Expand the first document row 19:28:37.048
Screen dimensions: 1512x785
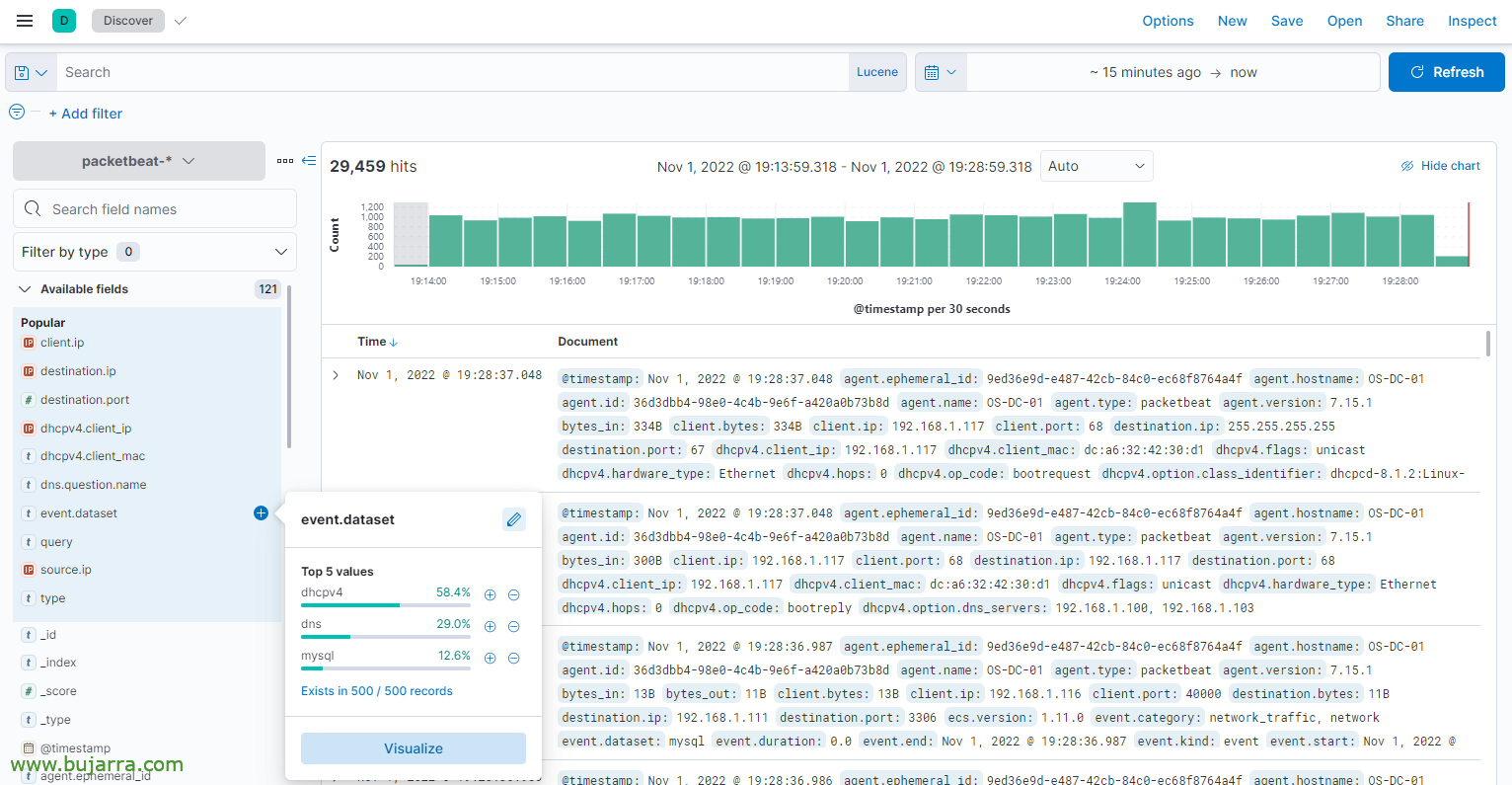(x=336, y=375)
